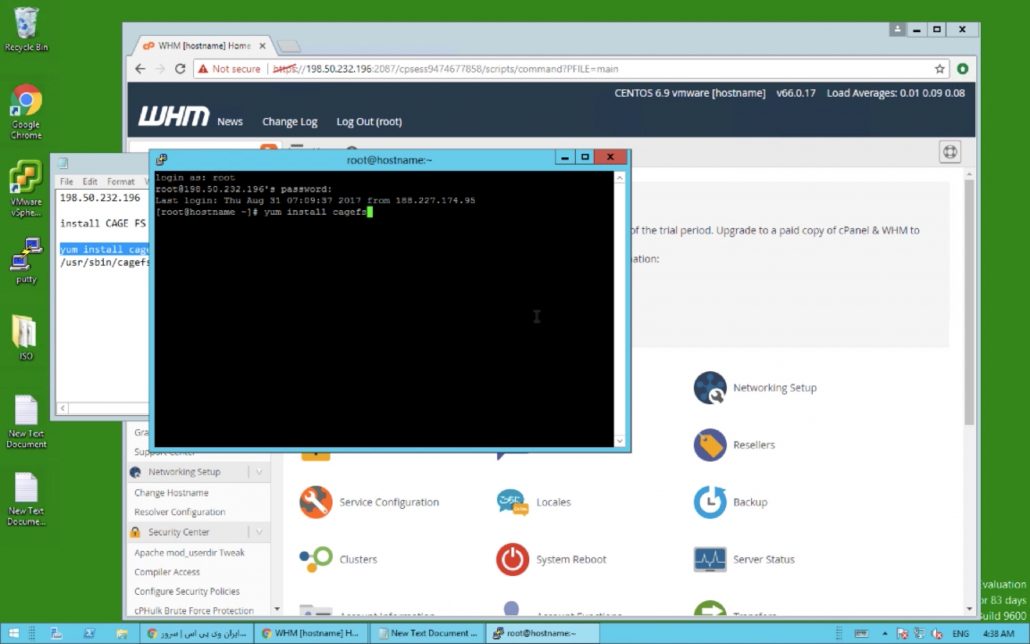Screen dimensions: 1030x644
Task: Open the Networking Setup icon in WHM
Action: pyautogui.click(x=710, y=388)
